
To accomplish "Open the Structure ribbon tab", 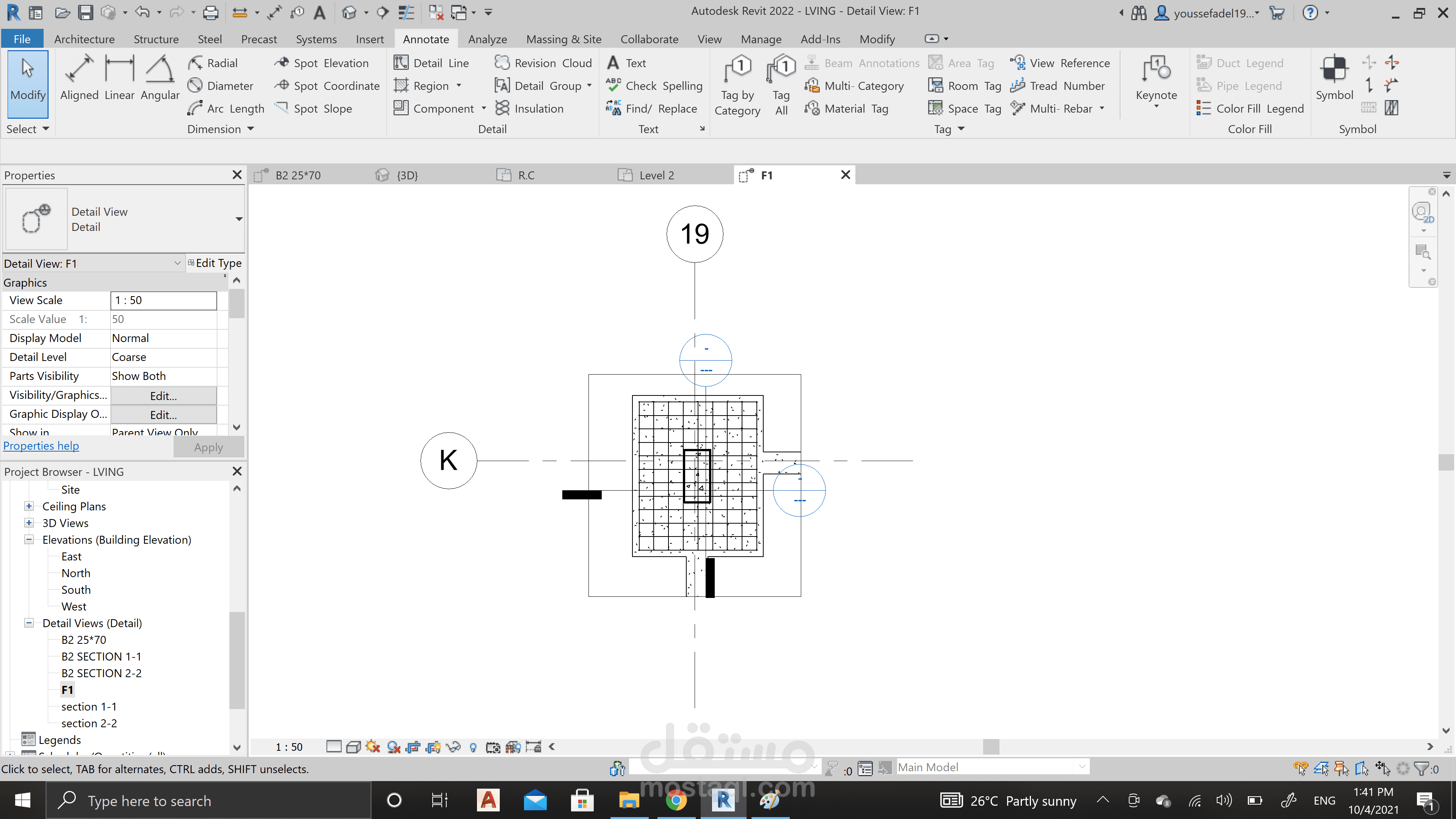I will click(156, 39).
